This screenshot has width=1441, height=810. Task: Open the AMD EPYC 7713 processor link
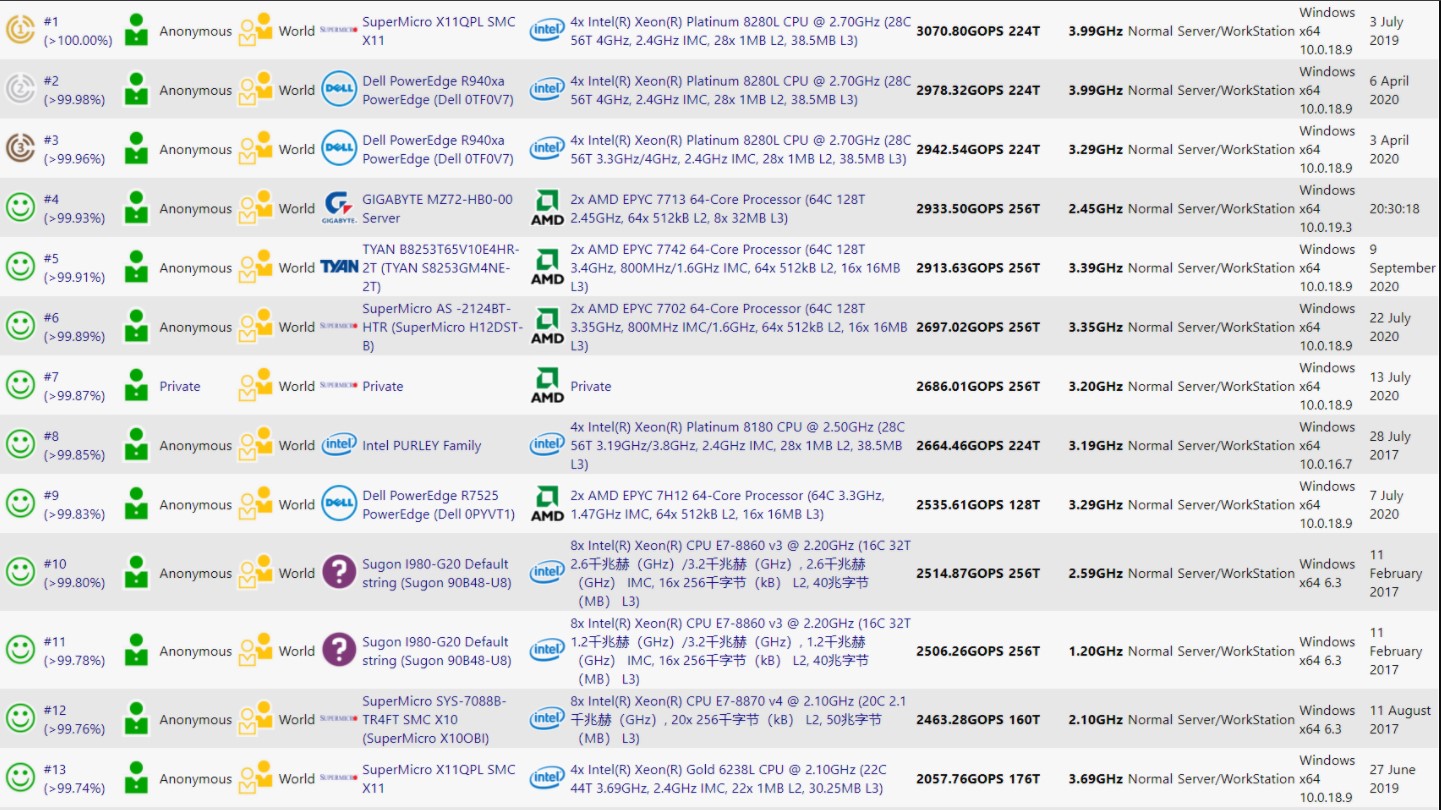click(718, 208)
